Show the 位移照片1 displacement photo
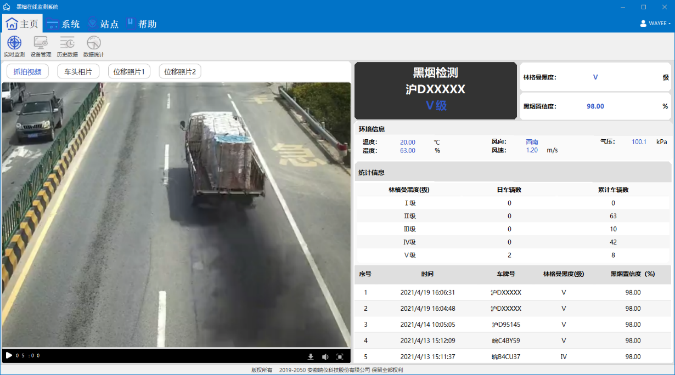 pyautogui.click(x=129, y=71)
